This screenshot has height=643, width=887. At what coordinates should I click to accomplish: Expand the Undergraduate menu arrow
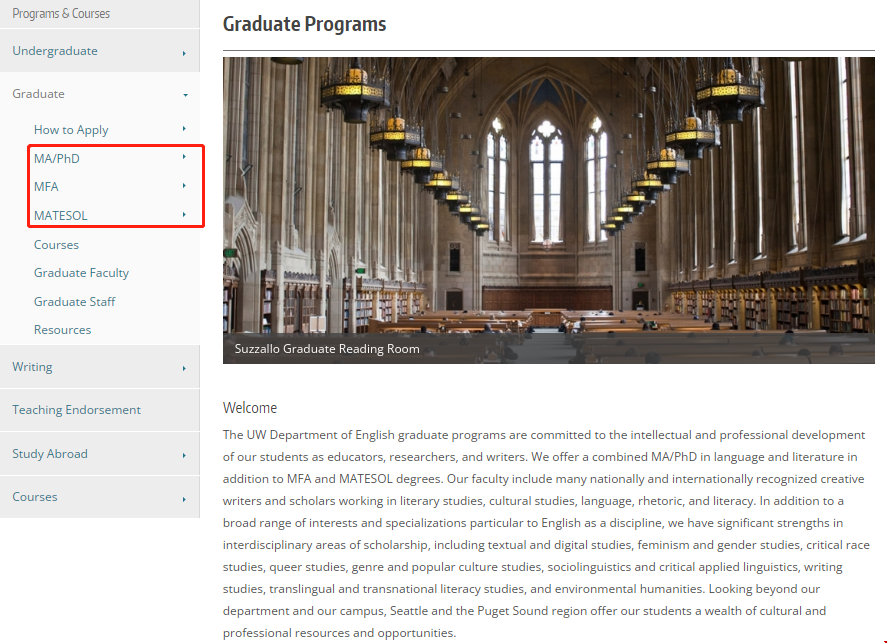(x=184, y=53)
